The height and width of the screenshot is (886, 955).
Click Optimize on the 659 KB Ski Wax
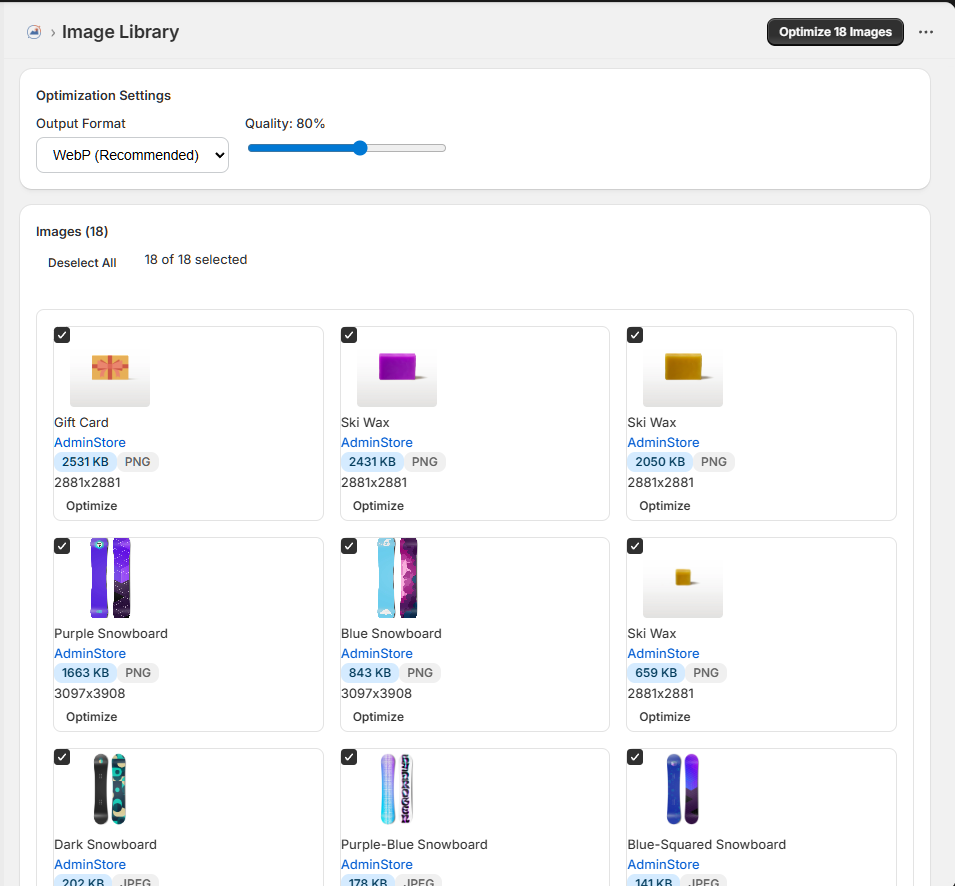[664, 717]
